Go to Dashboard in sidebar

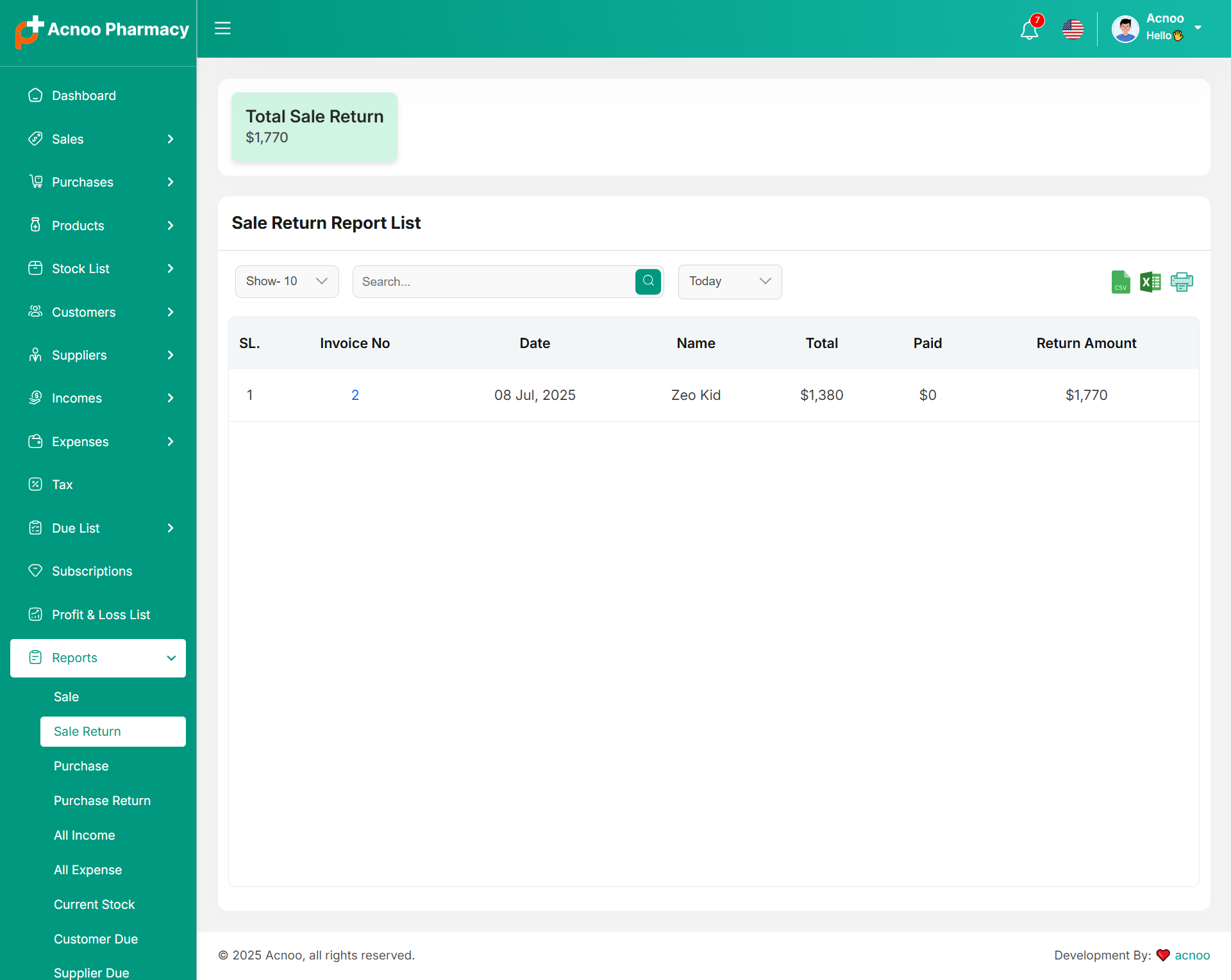coord(84,96)
